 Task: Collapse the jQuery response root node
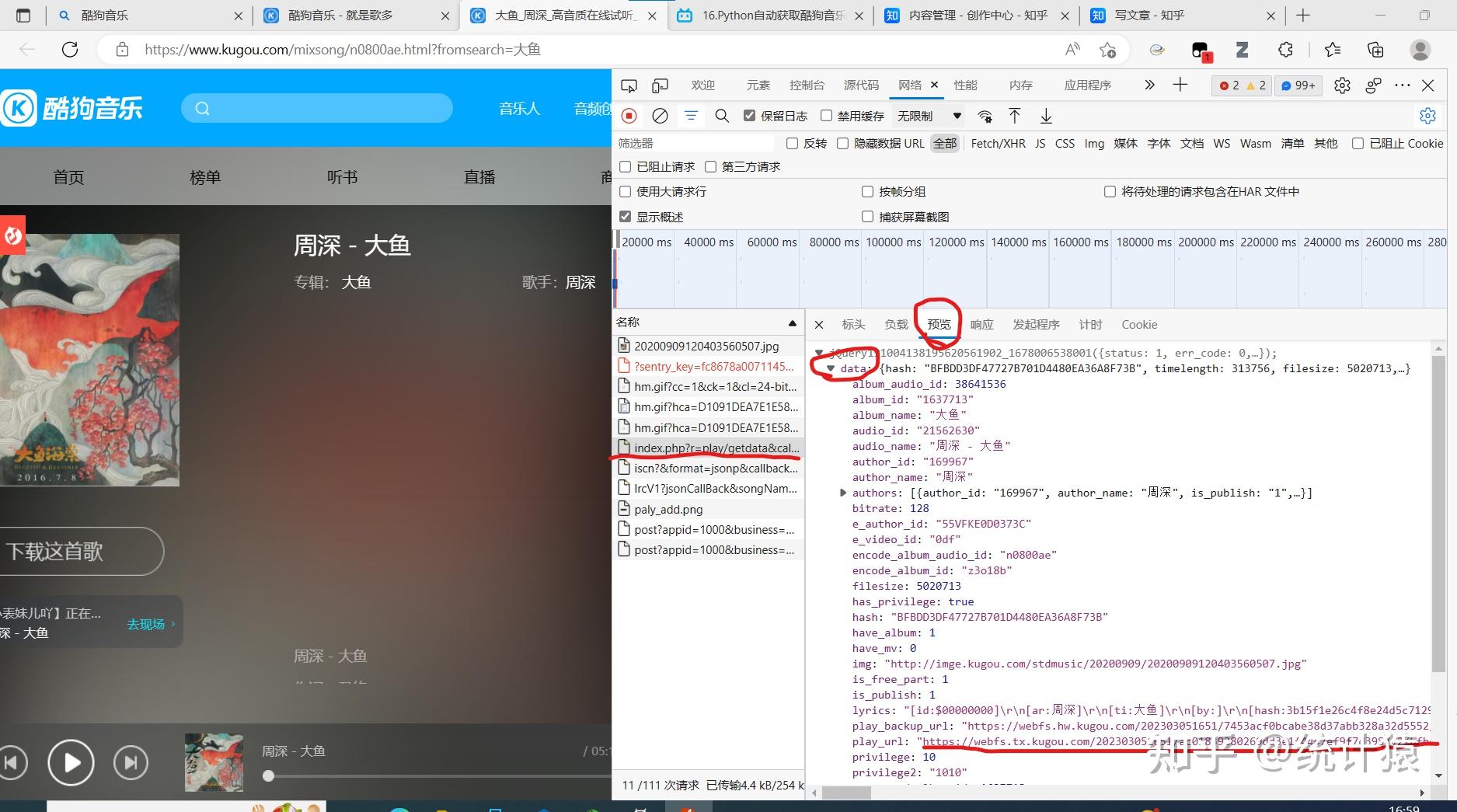pyautogui.click(x=818, y=354)
